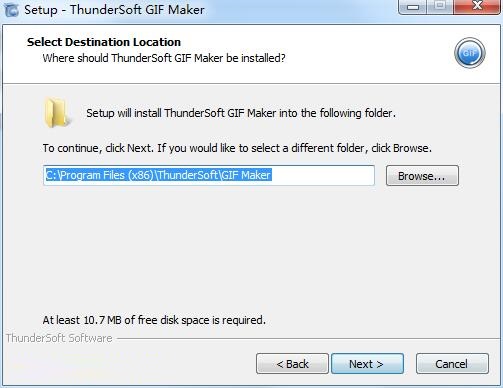Image resolution: width=503 pixels, height=388 pixels.
Task: Continue the installation with Next >
Action: [x=367, y=364]
